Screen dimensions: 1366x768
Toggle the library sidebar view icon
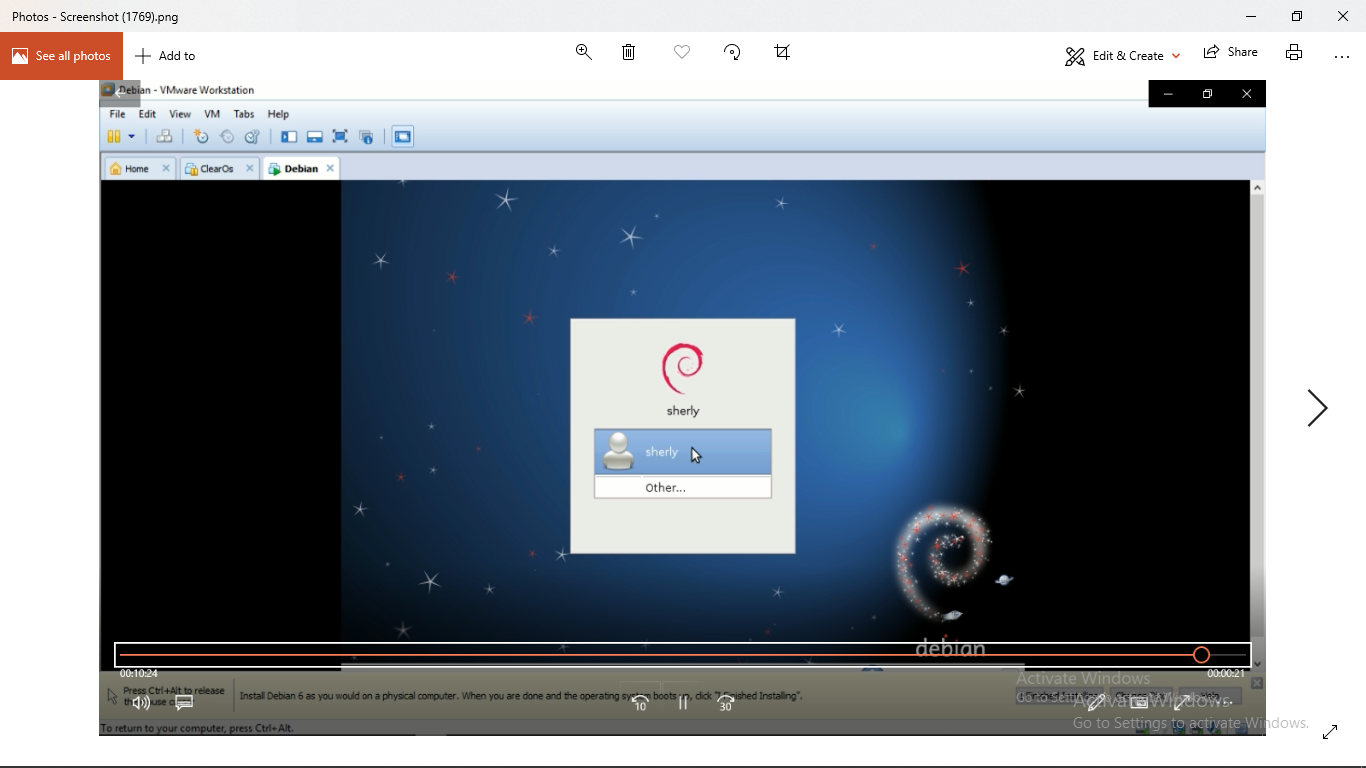[289, 137]
